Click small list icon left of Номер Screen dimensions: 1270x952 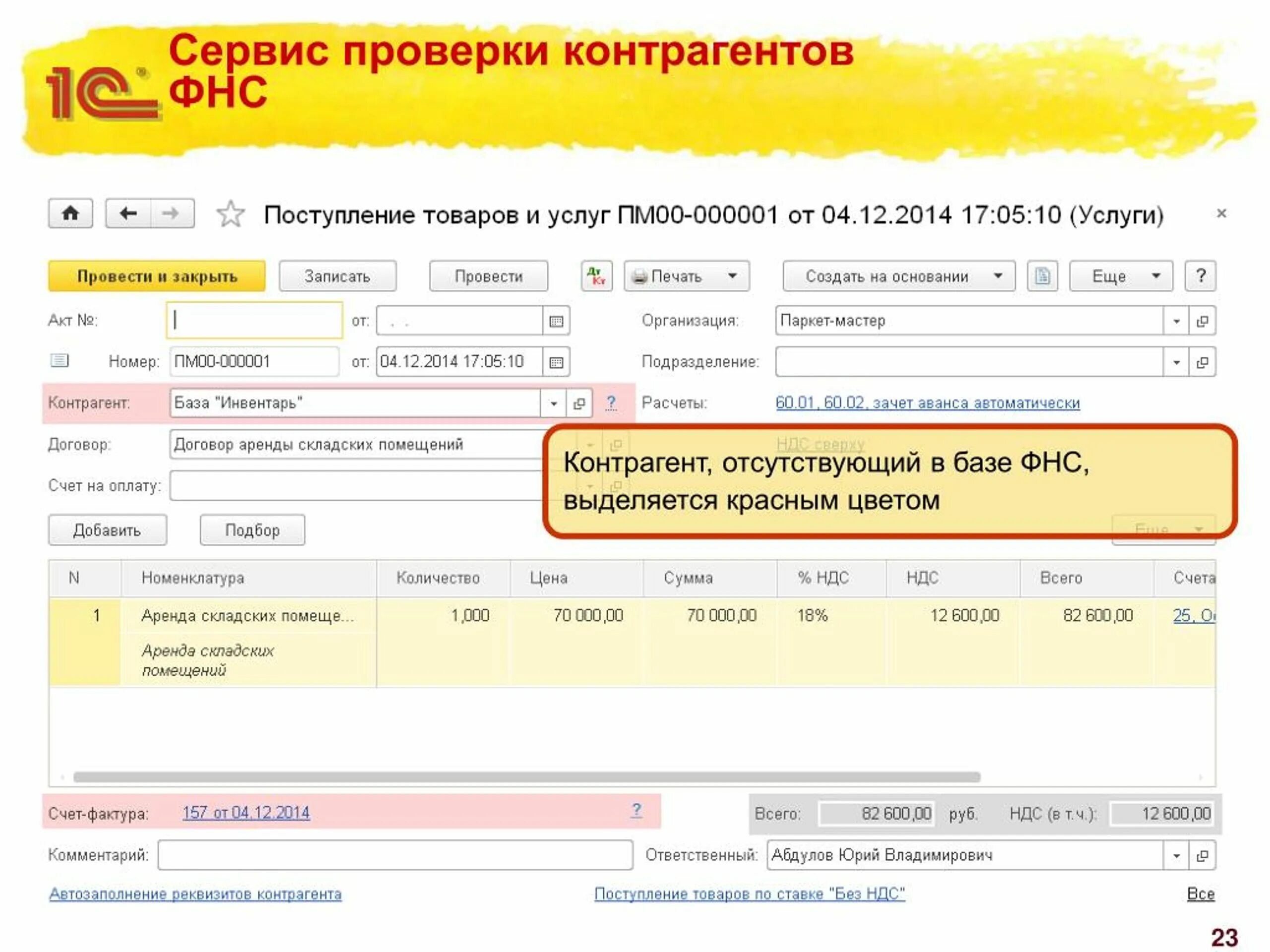59,361
